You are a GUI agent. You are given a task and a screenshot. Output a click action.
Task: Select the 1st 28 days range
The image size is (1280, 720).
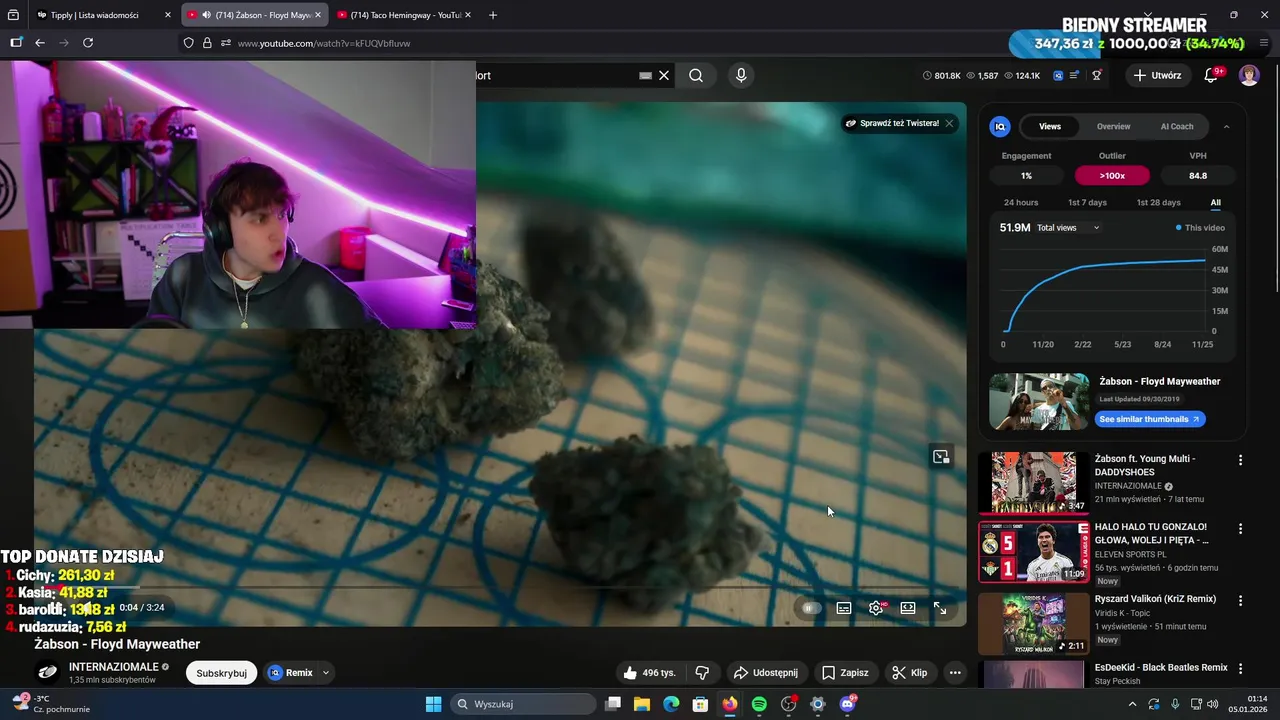tap(1158, 203)
